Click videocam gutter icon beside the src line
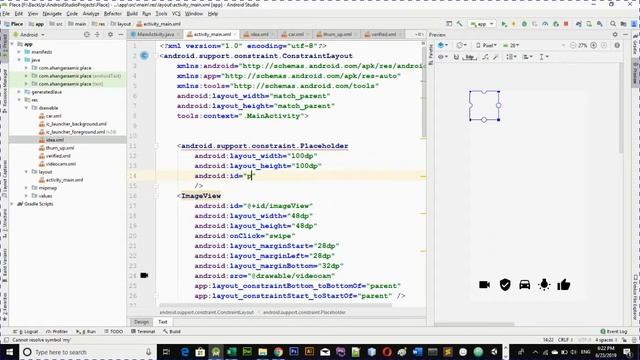 (x=144, y=276)
